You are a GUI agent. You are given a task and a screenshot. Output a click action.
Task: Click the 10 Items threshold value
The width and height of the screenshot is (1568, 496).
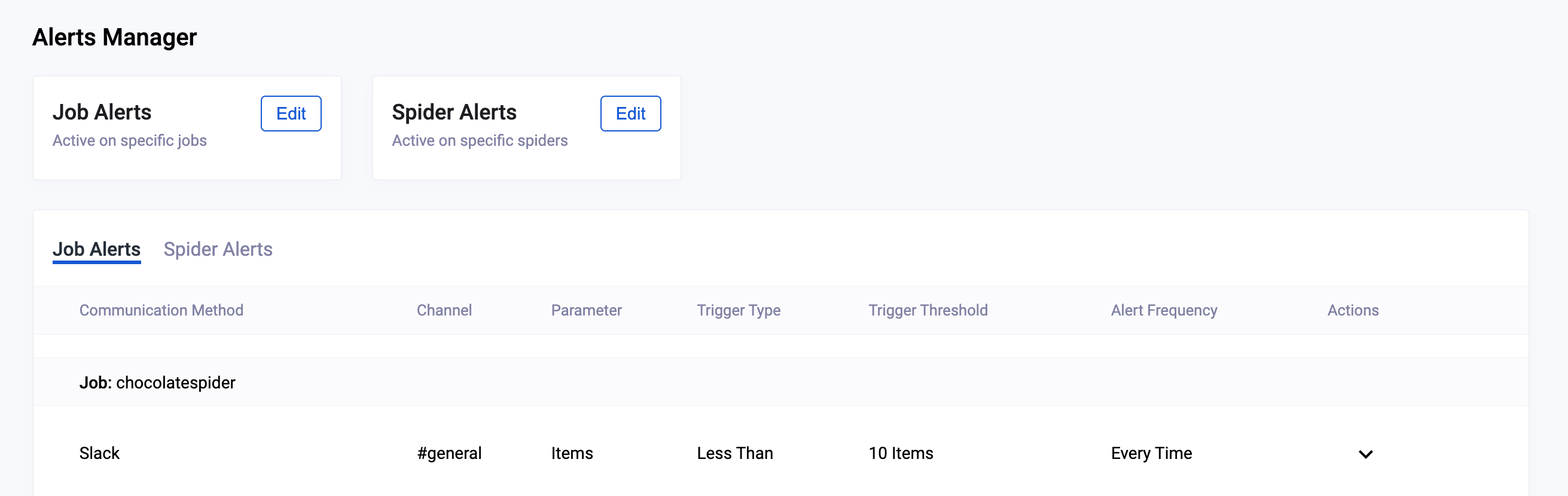[901, 454]
